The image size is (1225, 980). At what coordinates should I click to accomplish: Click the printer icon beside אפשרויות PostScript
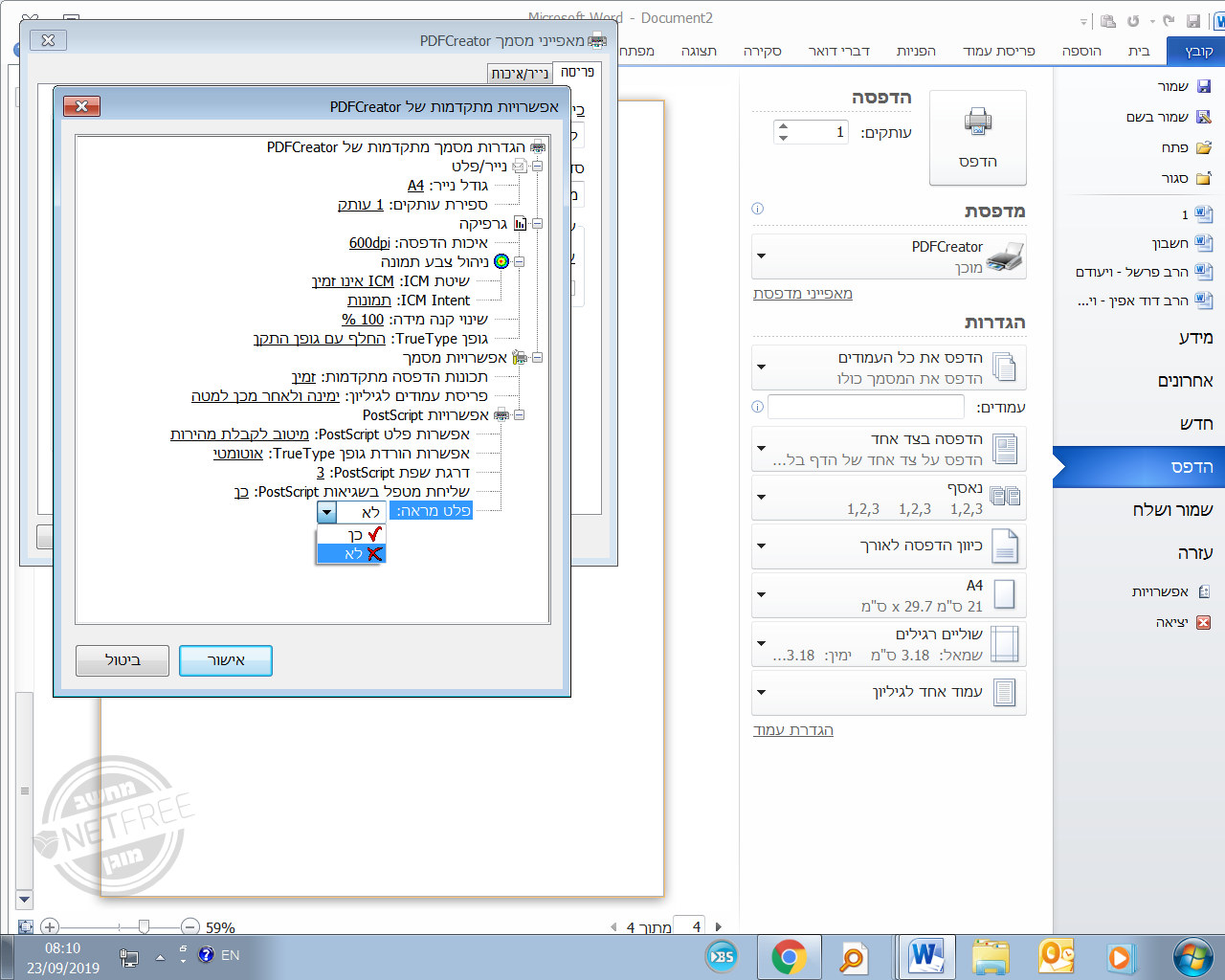tap(501, 415)
